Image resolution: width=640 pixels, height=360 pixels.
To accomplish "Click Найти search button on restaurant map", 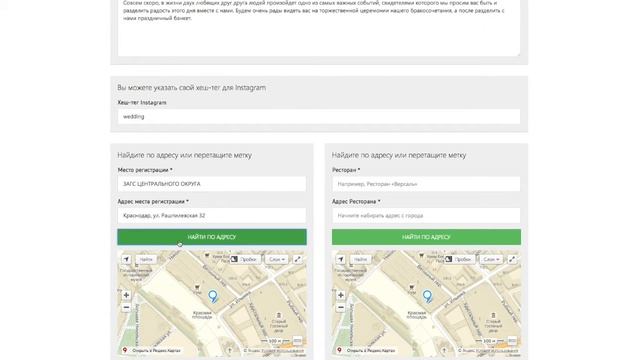I will tap(360, 259).
